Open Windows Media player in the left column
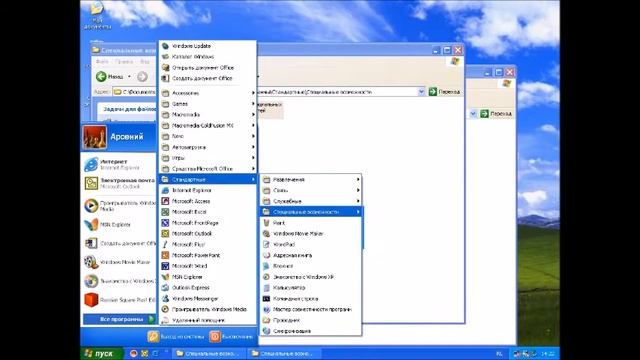 (119, 205)
